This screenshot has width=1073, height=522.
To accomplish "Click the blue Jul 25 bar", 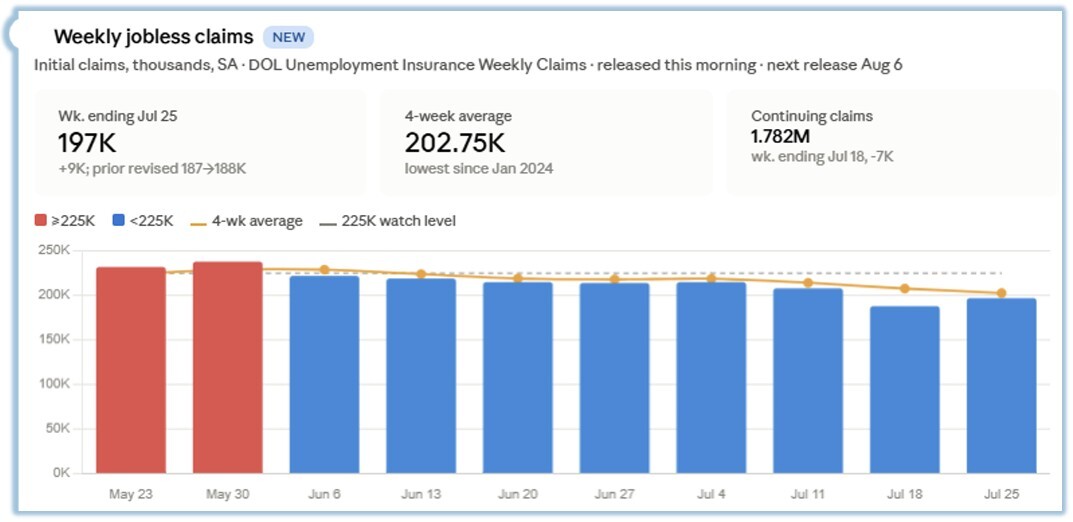I will 1002,386.
